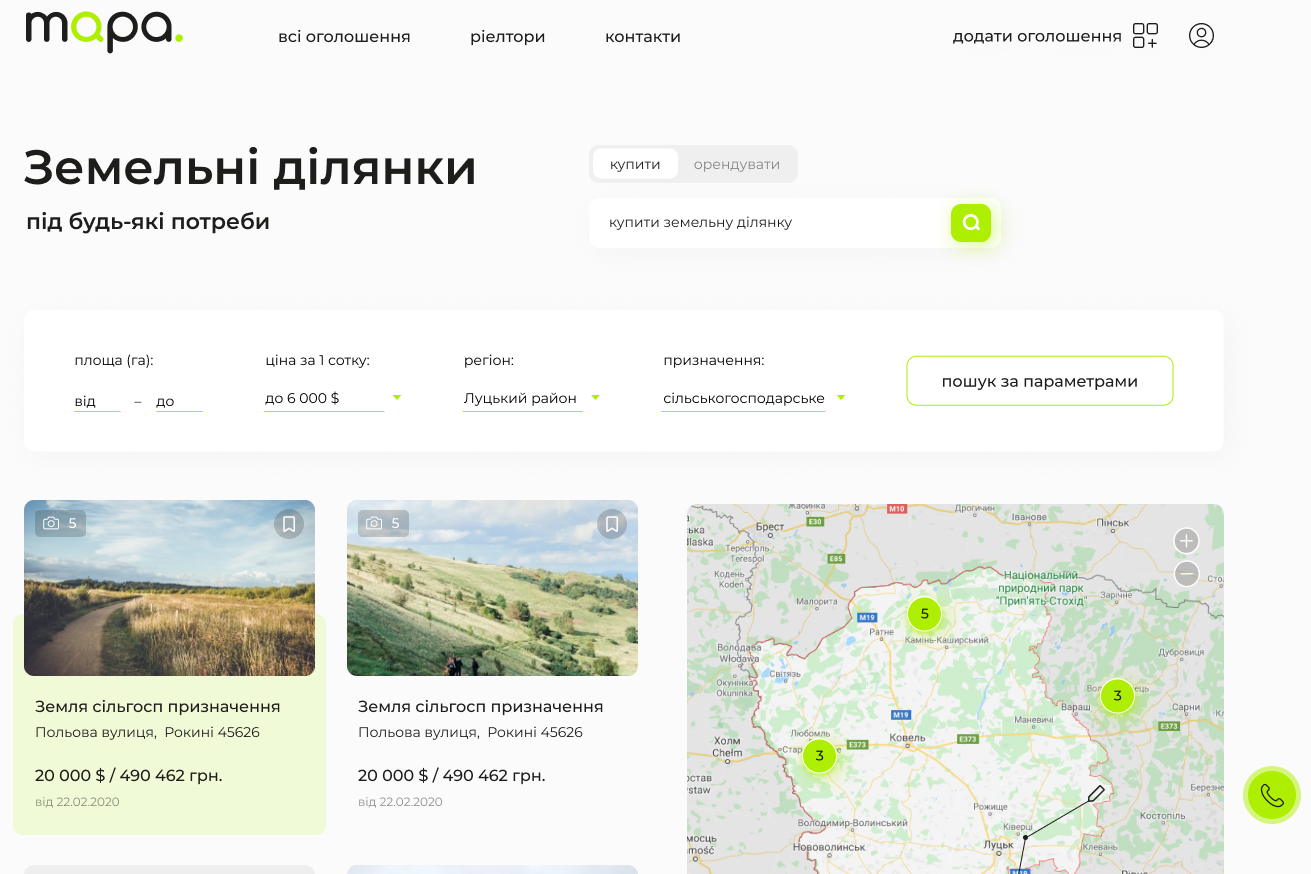This screenshot has width=1311, height=874.
Task: Open "всі оголошення" in navigation
Action: point(344,37)
